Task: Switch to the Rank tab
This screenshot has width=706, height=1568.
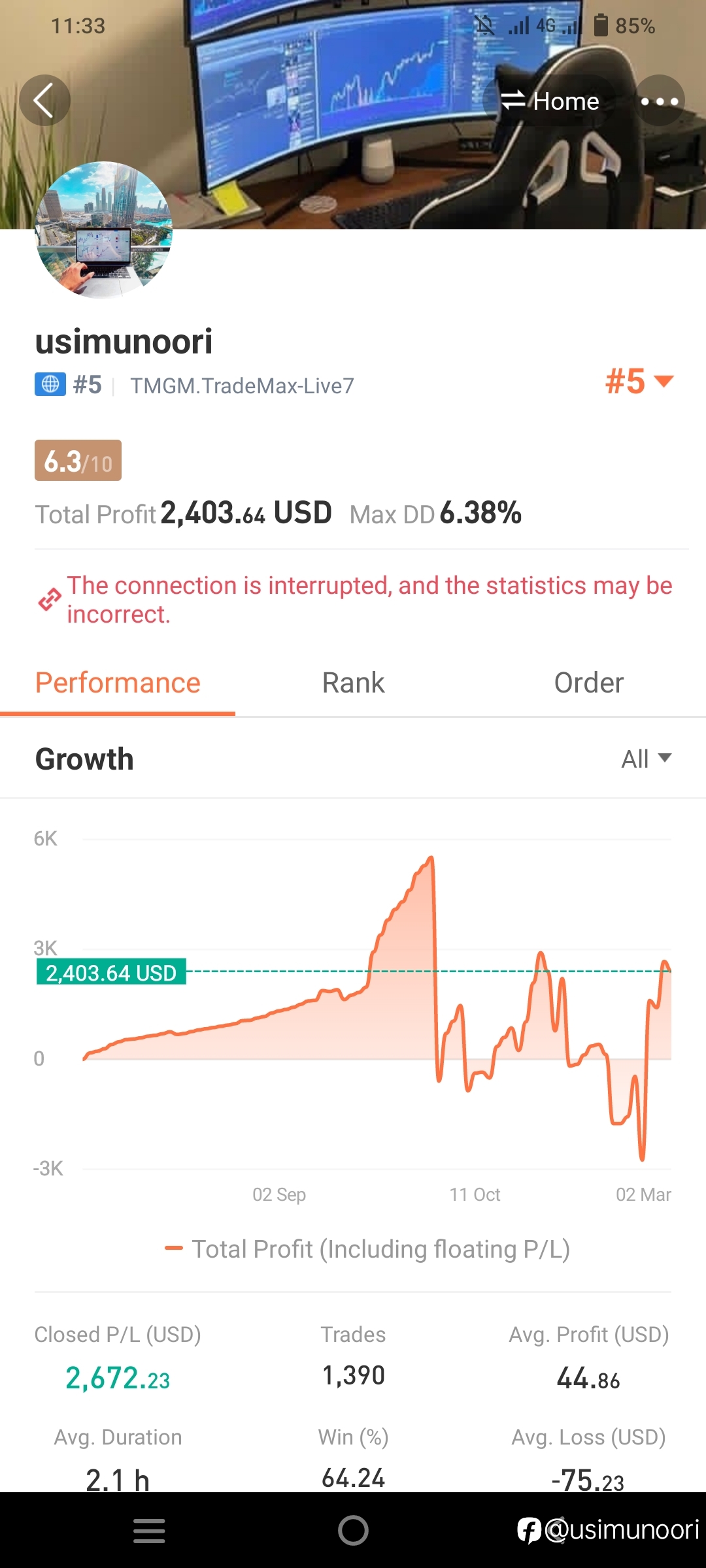Action: 353,683
